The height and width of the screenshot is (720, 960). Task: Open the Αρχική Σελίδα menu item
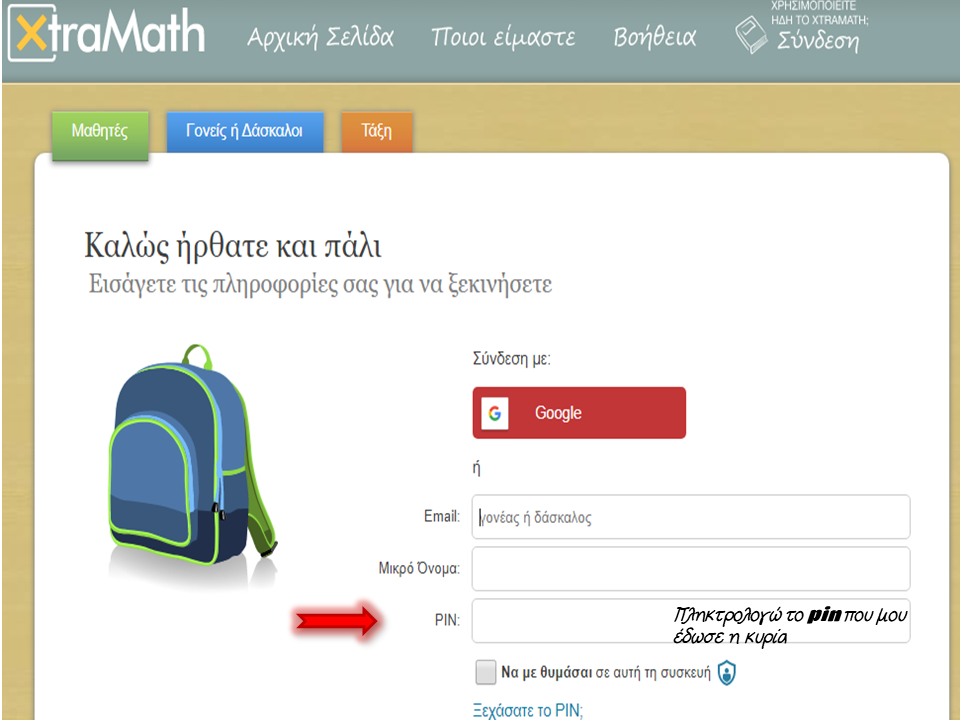coord(320,37)
